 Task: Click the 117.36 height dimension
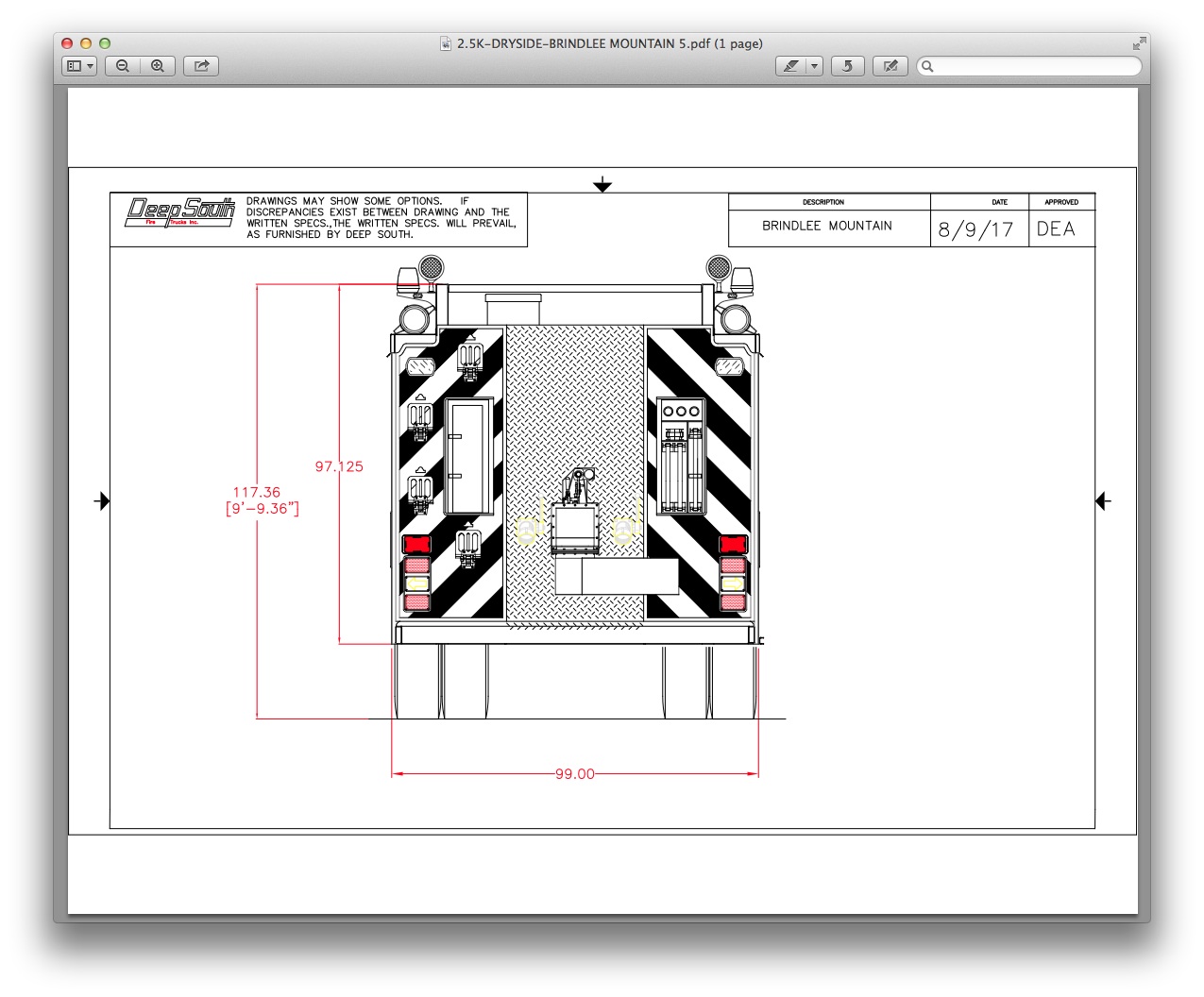click(x=257, y=492)
